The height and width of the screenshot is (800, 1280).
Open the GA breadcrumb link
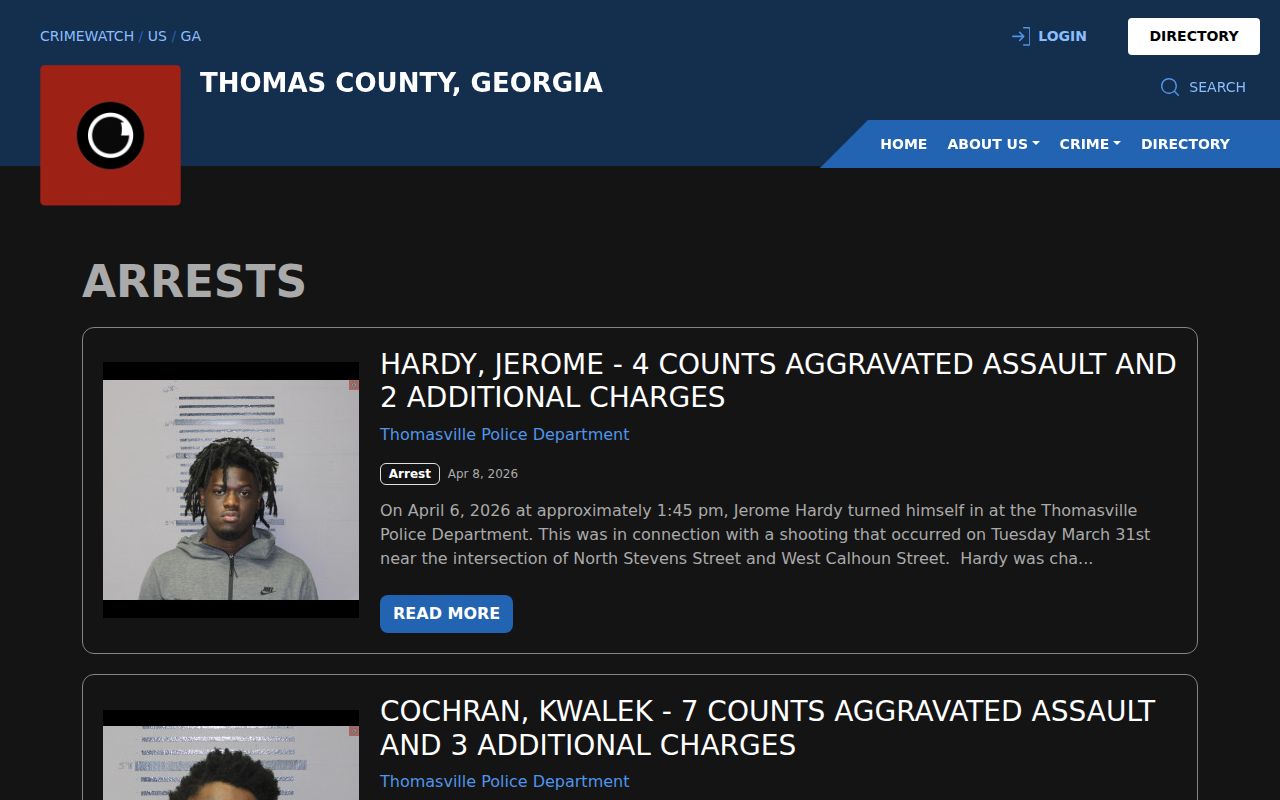pyautogui.click(x=190, y=36)
